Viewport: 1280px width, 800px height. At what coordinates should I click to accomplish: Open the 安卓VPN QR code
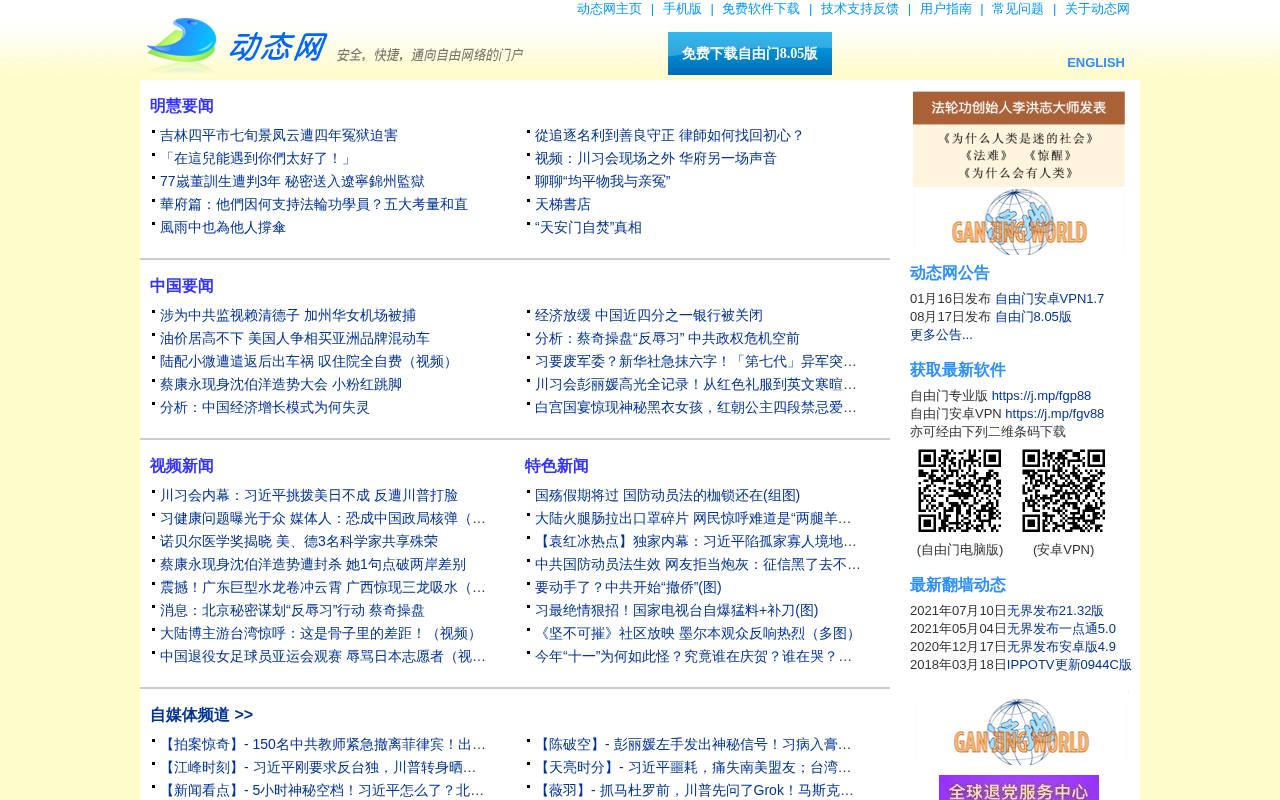pyautogui.click(x=1064, y=491)
